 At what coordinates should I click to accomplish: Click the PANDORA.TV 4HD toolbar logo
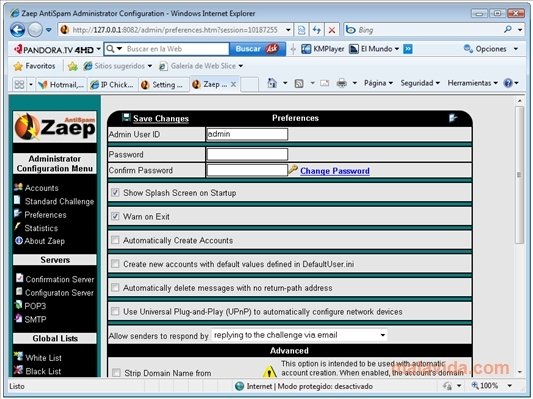[x=54, y=49]
